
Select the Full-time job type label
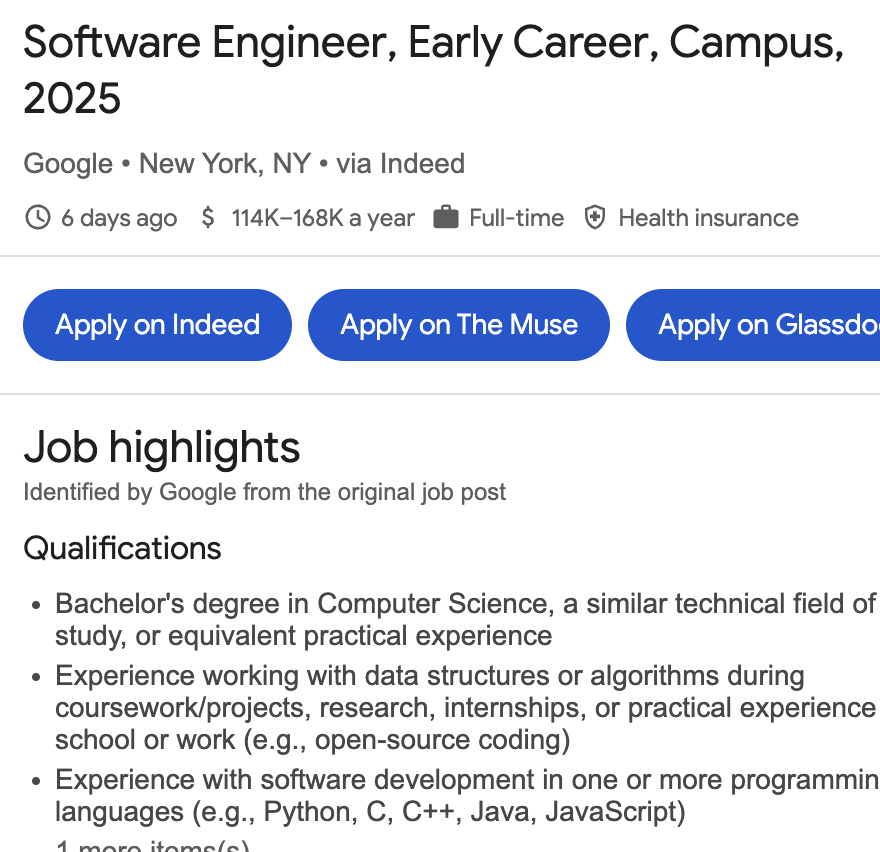click(x=516, y=218)
